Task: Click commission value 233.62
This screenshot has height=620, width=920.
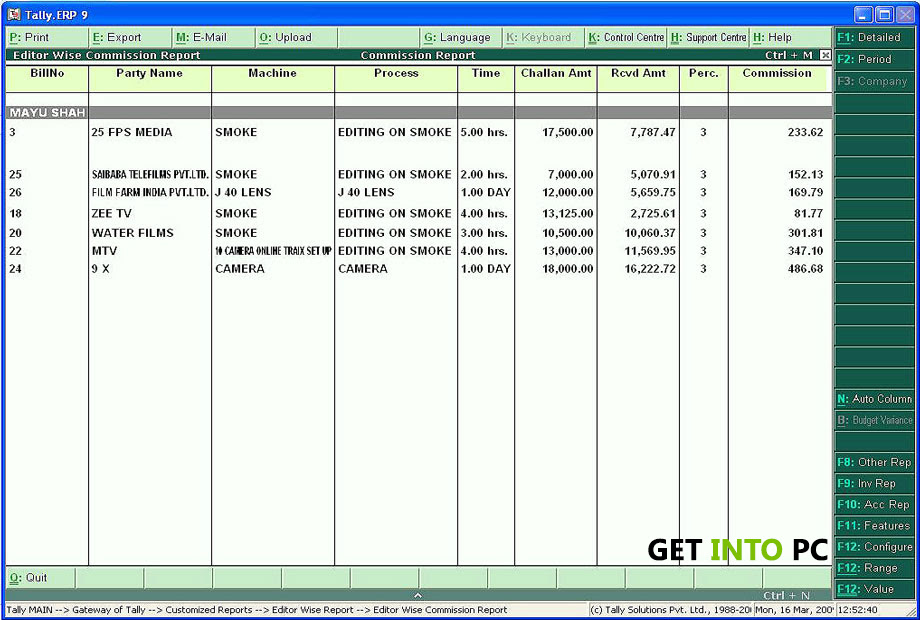Action: click(806, 133)
